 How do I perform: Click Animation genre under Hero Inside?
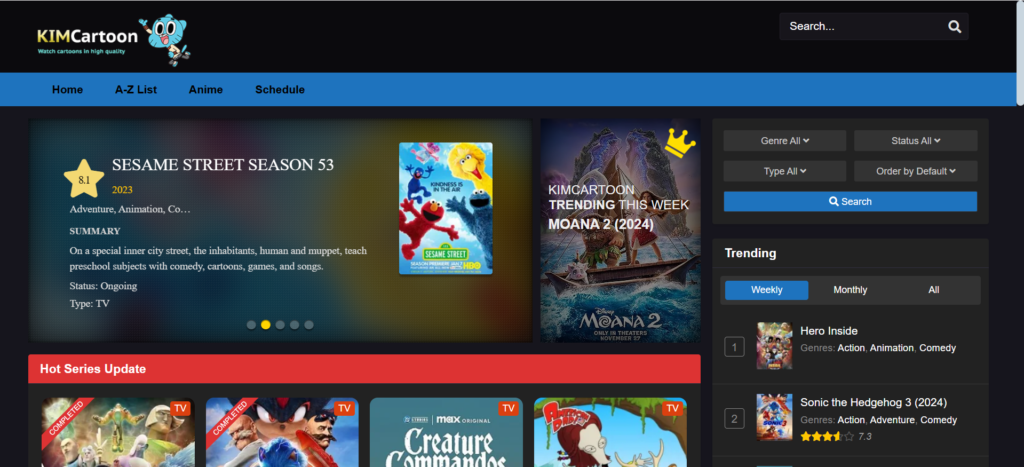(x=891, y=348)
